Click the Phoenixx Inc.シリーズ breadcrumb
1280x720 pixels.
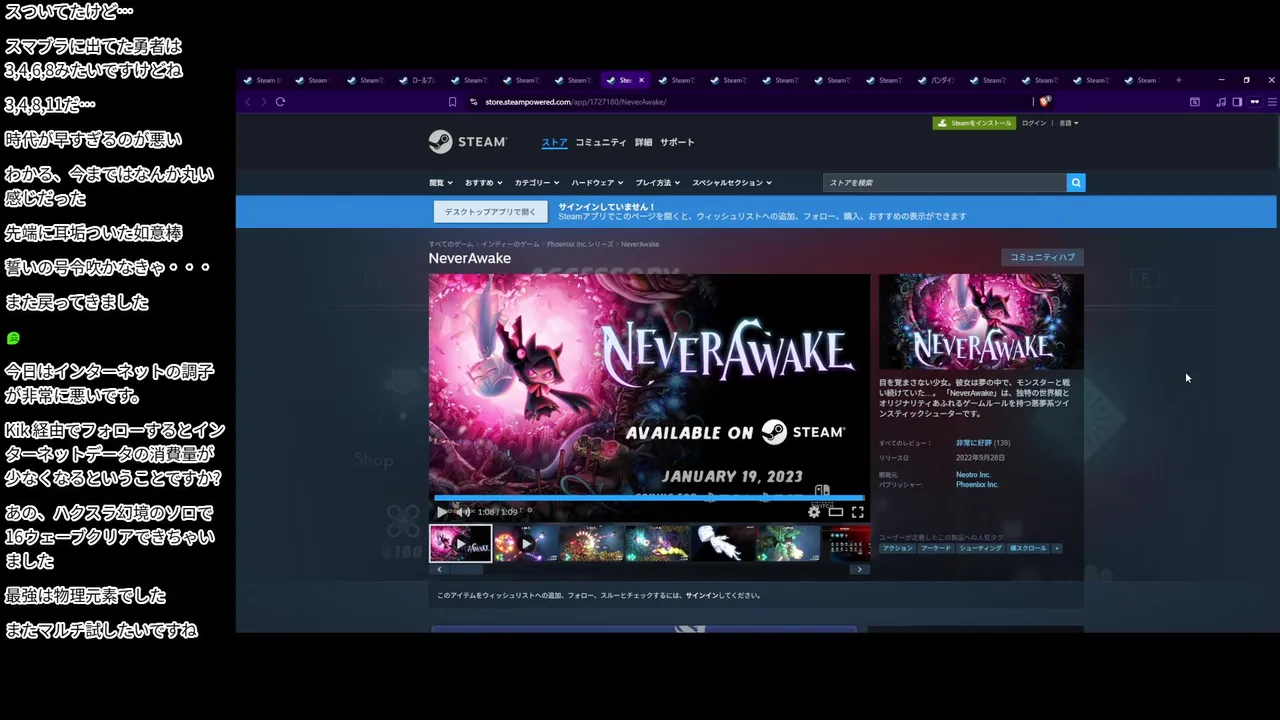(x=580, y=244)
